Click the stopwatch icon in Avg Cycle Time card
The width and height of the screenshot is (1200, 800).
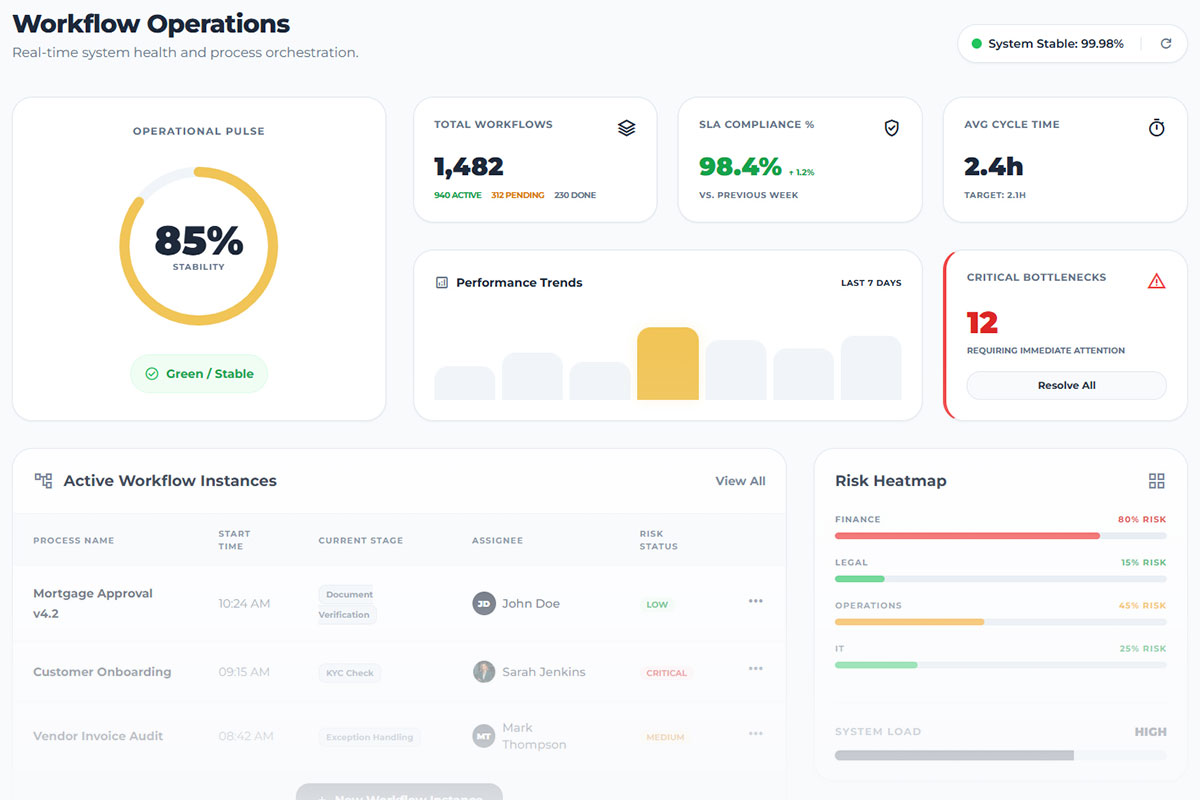pyautogui.click(x=1157, y=128)
